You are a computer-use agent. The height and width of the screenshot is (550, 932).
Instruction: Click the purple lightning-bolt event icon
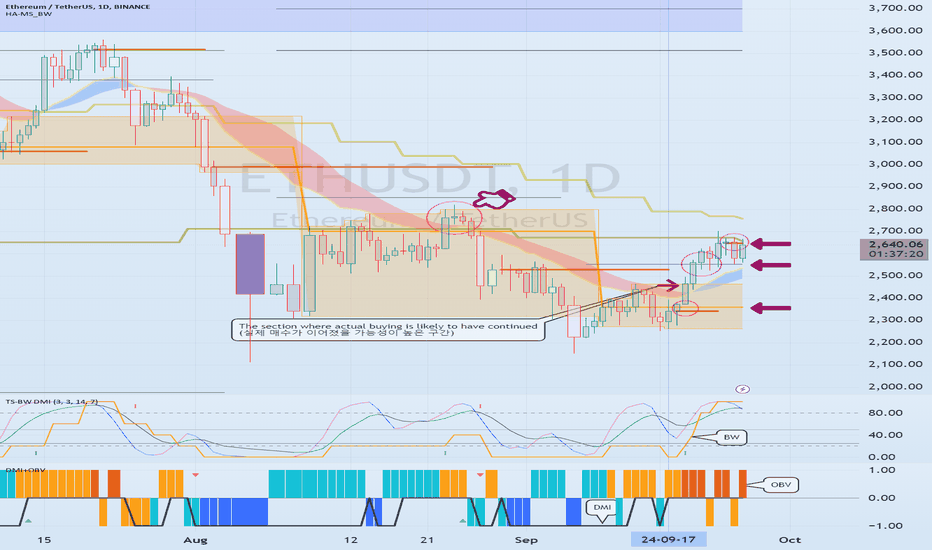[x=742, y=389]
